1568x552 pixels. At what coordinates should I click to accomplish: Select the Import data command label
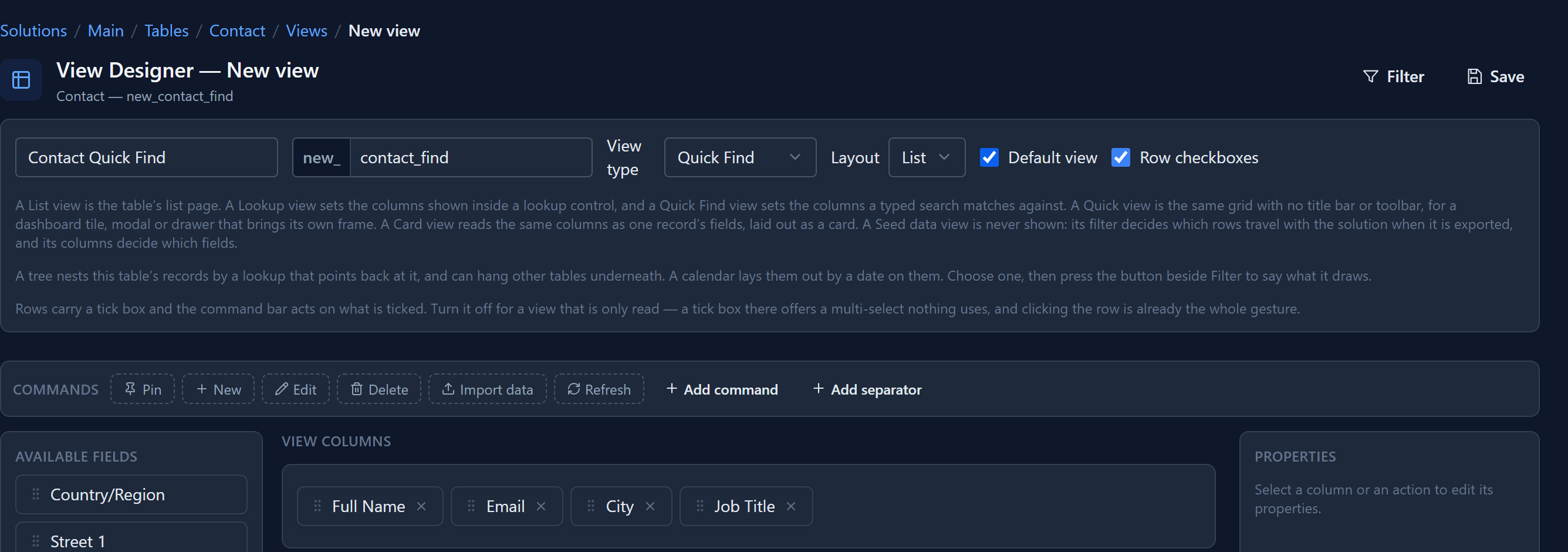496,389
